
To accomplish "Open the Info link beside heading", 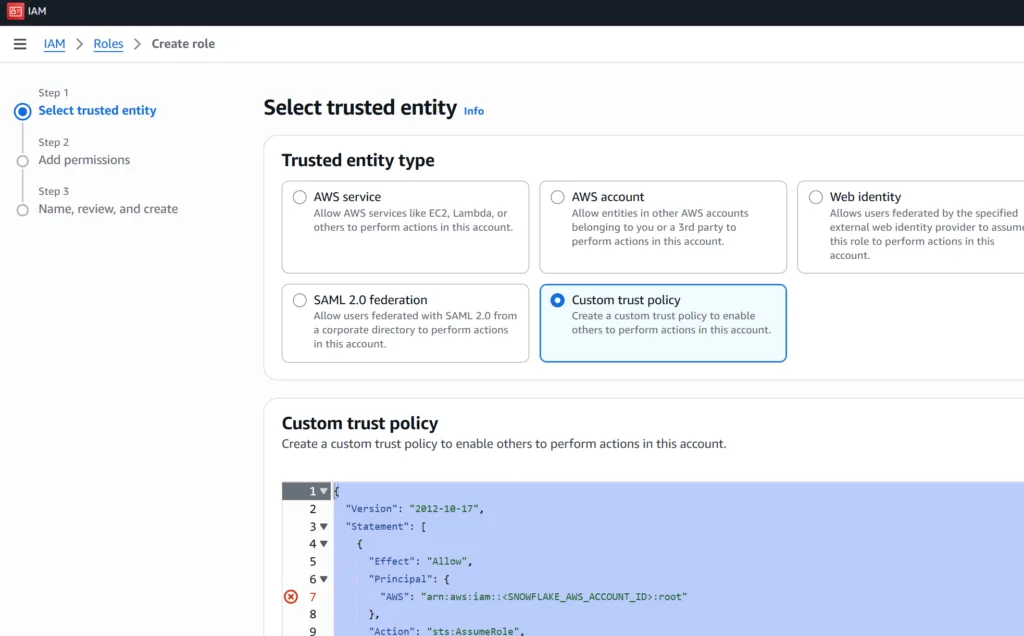I will pos(473,111).
